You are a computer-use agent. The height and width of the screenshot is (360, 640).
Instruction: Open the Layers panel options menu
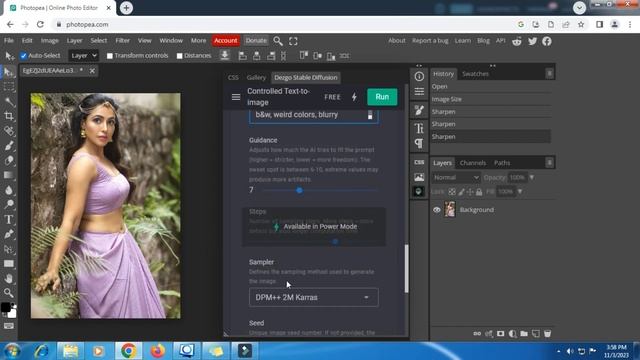(549, 163)
